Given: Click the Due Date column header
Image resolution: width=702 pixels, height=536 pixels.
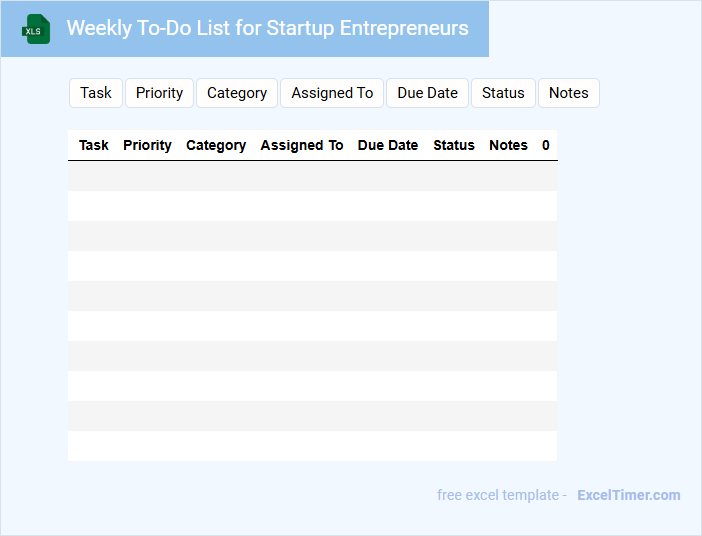Looking at the screenshot, I should point(388,145).
